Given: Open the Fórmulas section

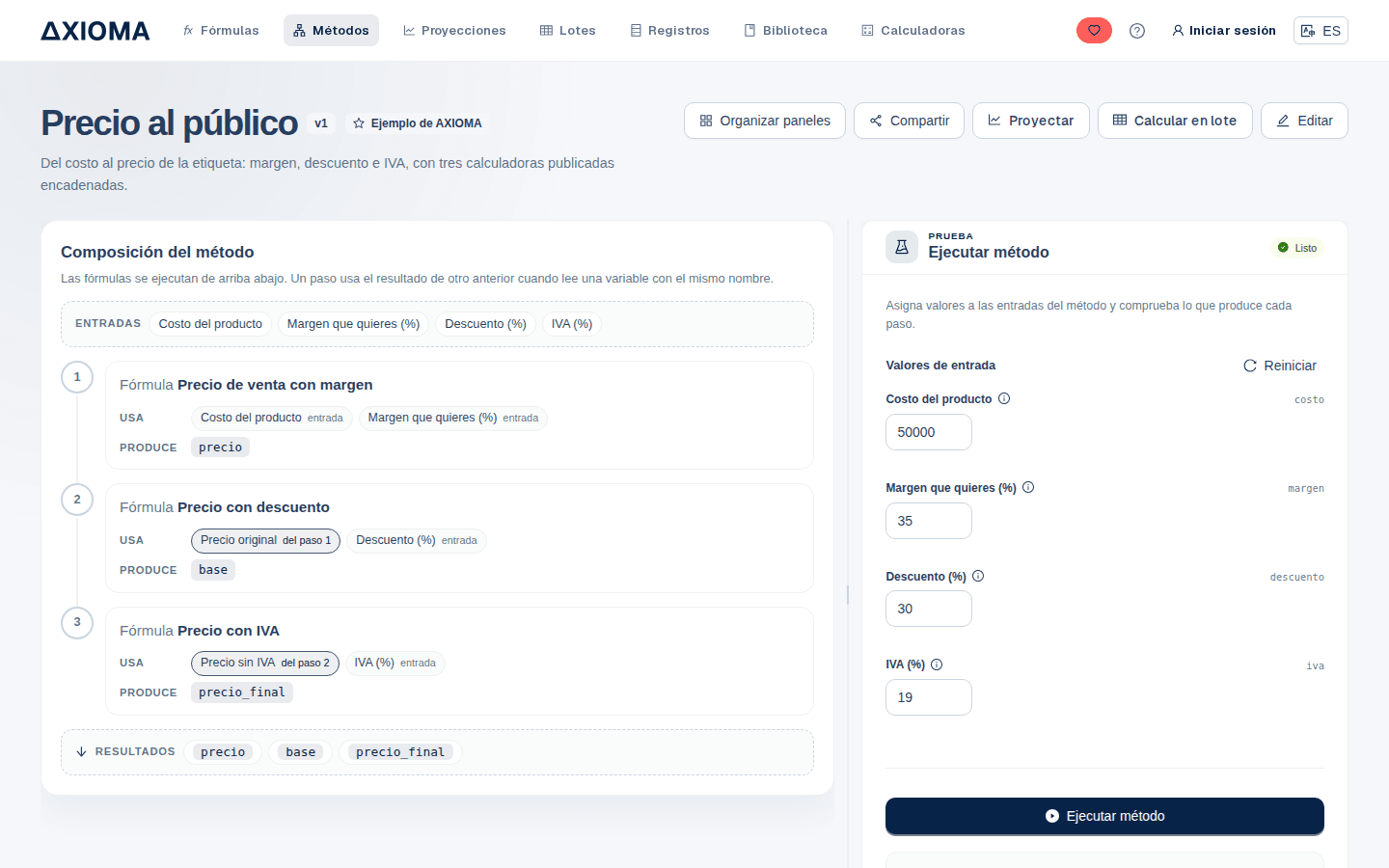Looking at the screenshot, I should click(x=221, y=31).
